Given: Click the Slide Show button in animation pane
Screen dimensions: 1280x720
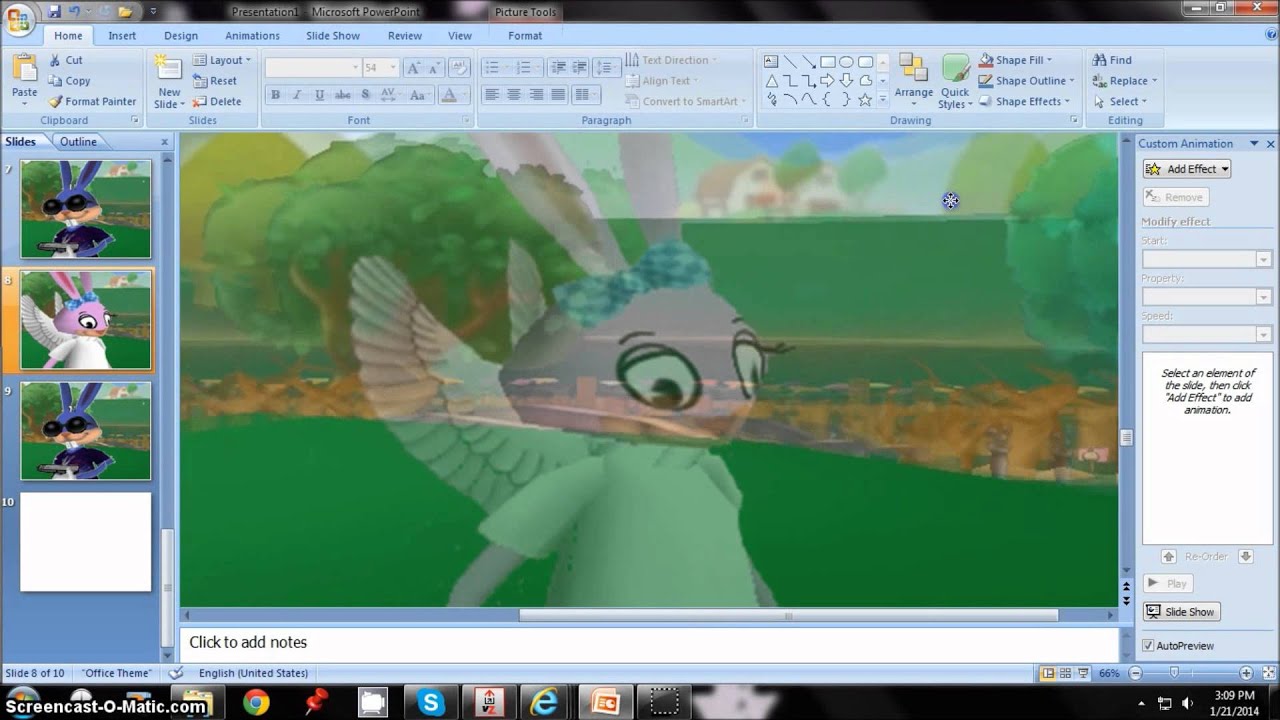Looking at the screenshot, I should pos(1182,612).
